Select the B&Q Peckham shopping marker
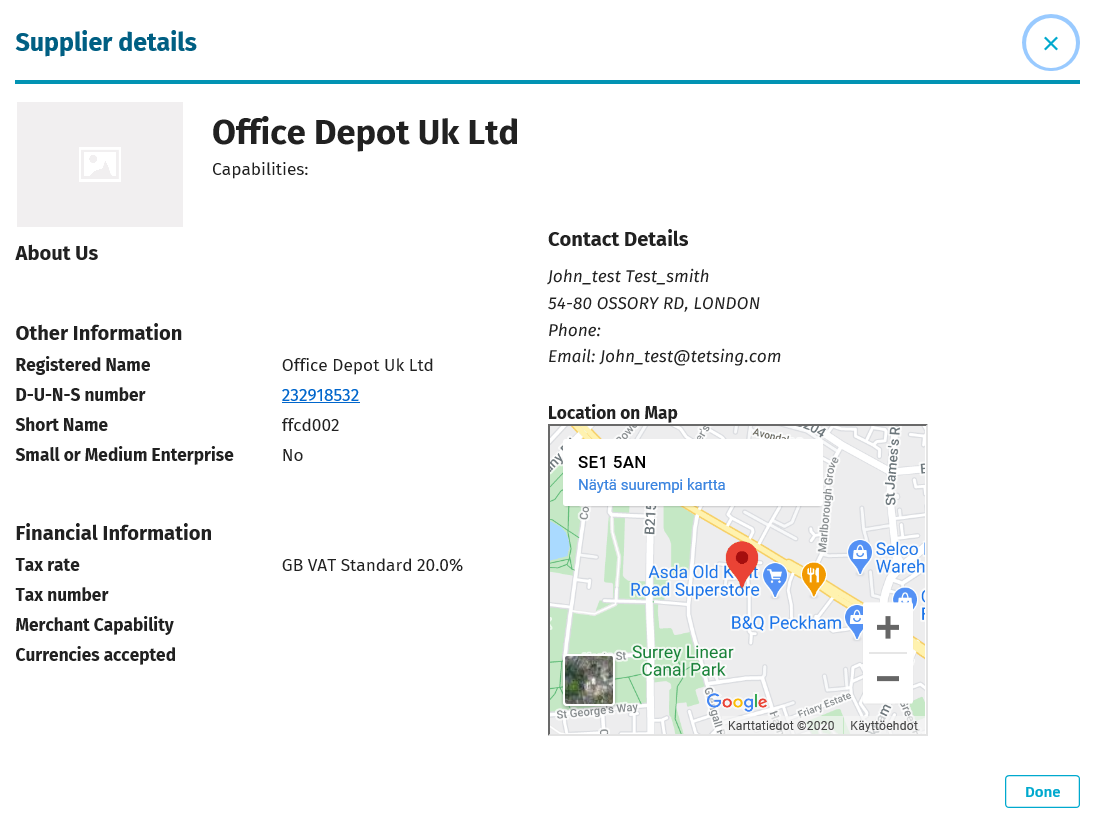The image size is (1093, 816). click(855, 622)
